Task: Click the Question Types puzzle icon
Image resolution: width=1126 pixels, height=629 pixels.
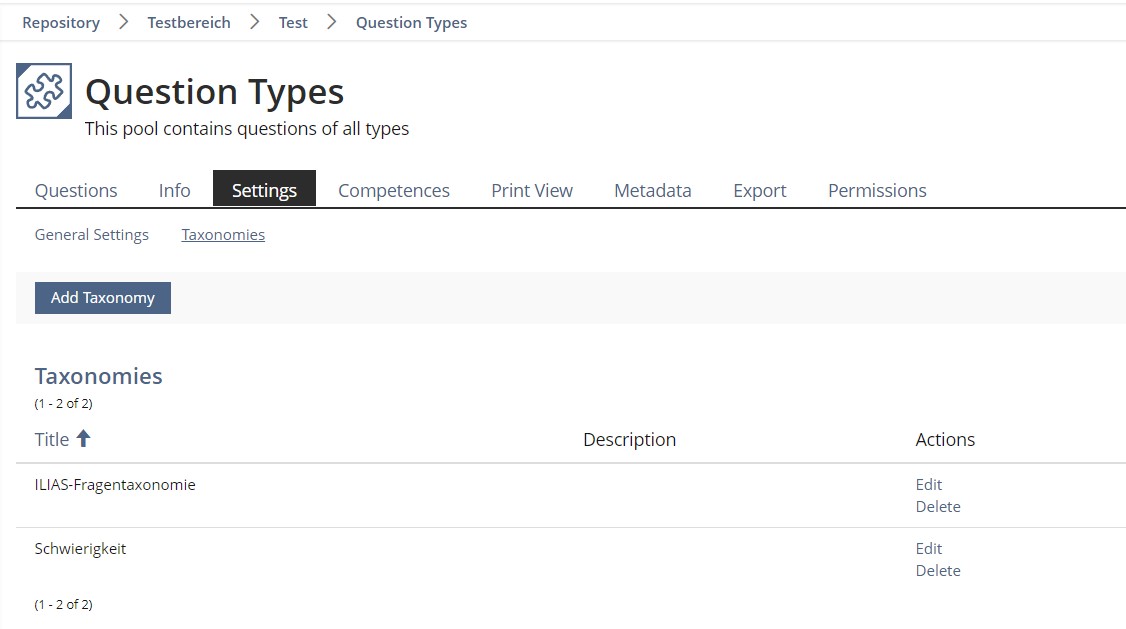Action: point(44,91)
